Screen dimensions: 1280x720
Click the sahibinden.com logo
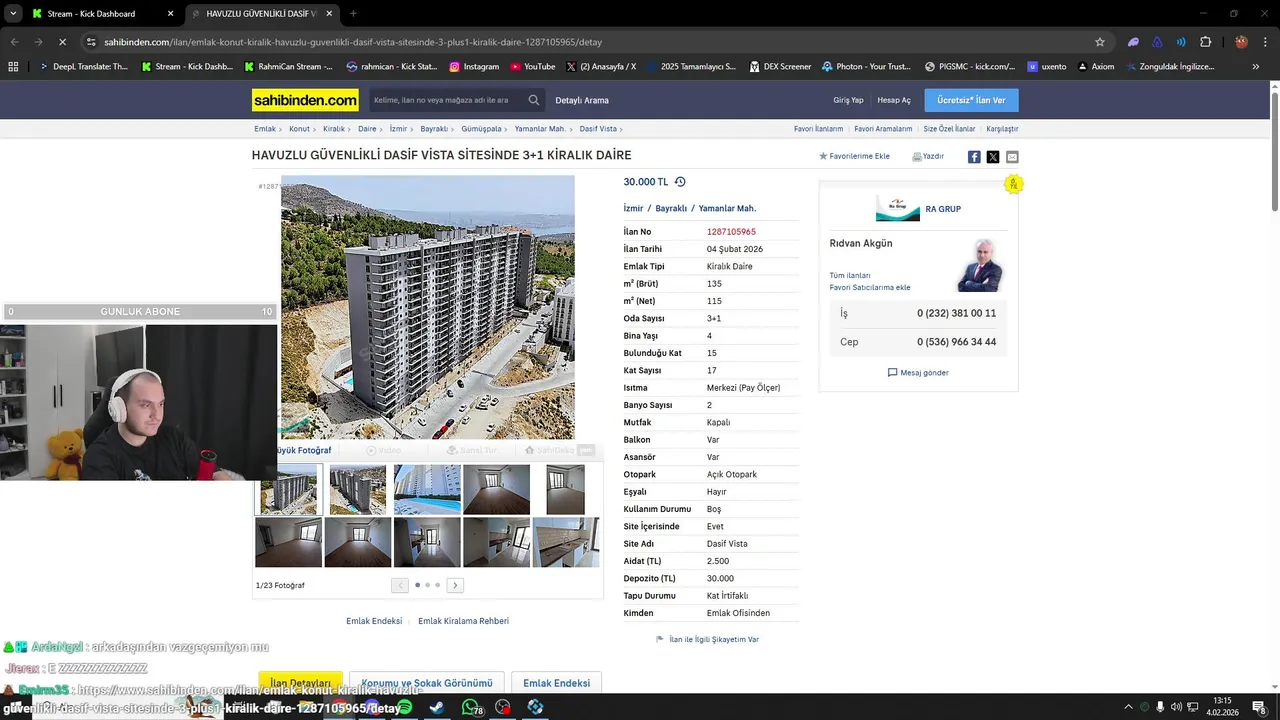point(305,100)
